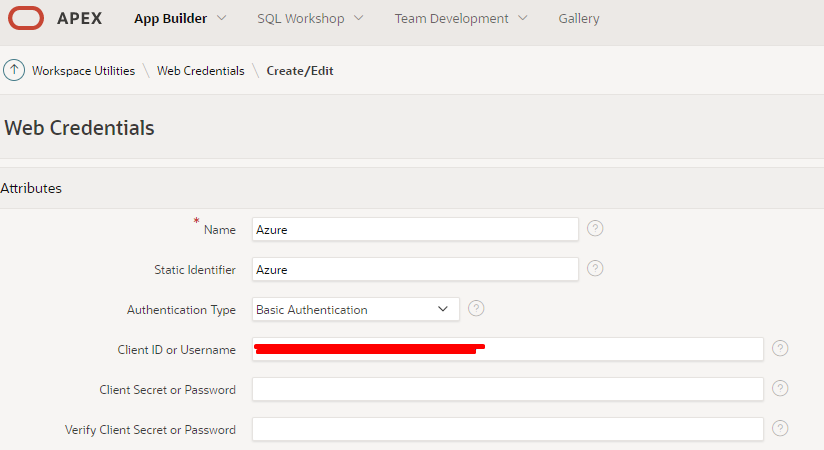Focus the Verify Client Secret or Password field
This screenshot has height=450, width=824.
(x=507, y=429)
